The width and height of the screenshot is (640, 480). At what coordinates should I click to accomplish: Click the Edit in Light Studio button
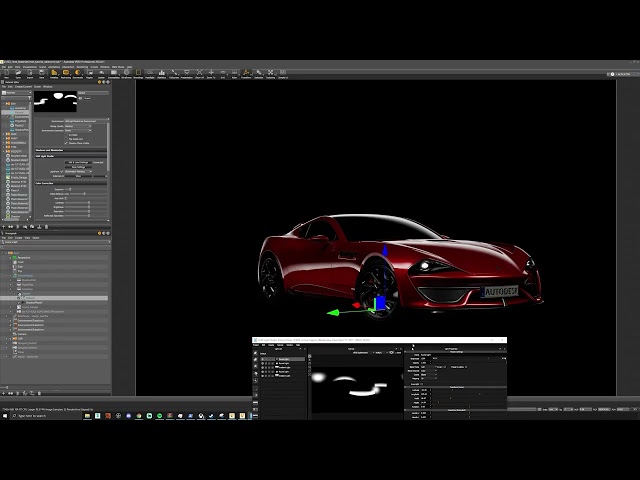tap(78, 162)
